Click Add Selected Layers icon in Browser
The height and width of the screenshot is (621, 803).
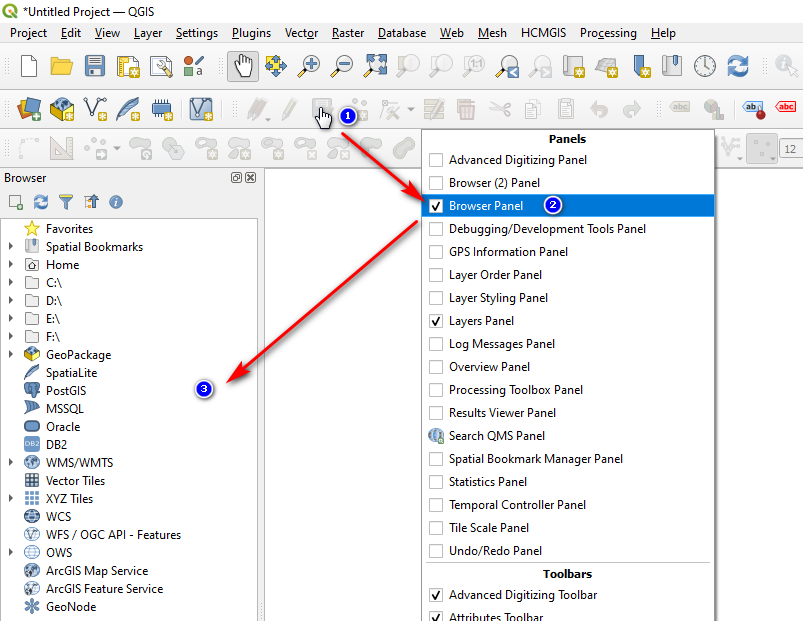(16, 202)
